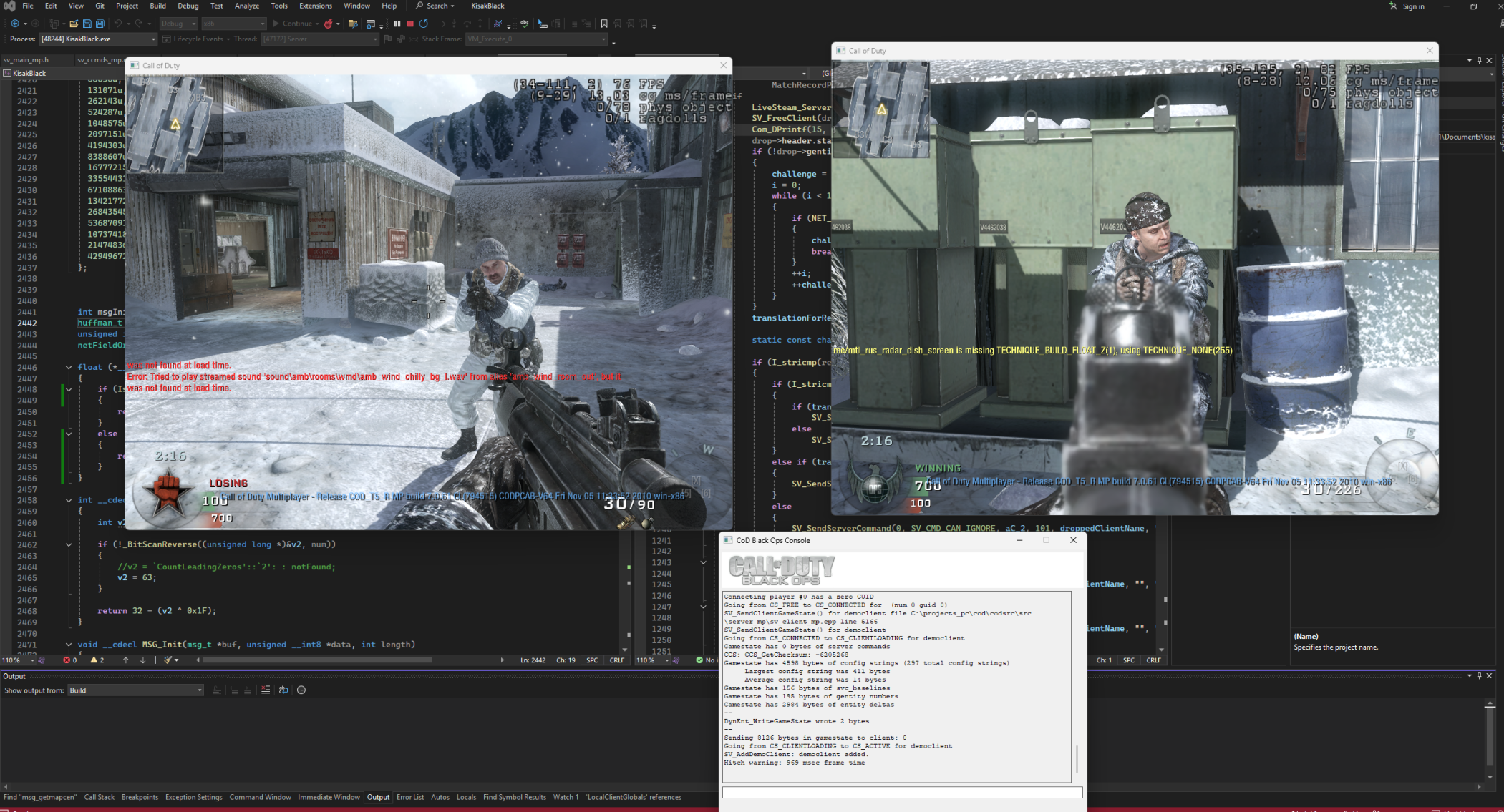Screen dimensions: 1504x812
Task: Open the Immediate Window tab
Action: [329, 797]
